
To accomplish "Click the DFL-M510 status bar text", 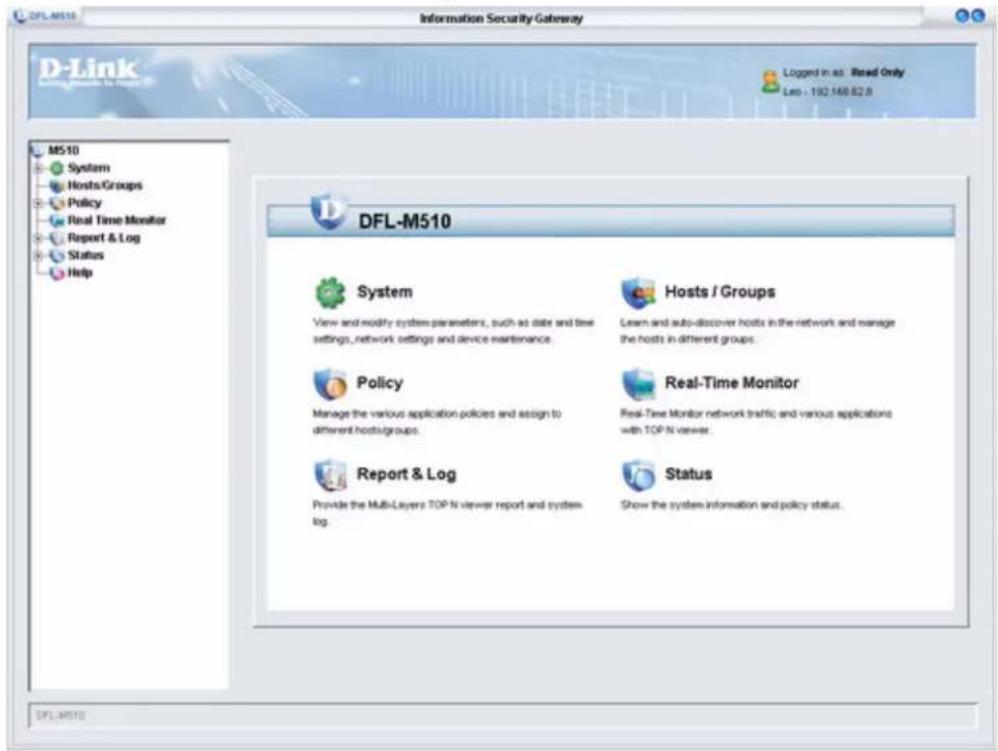I will pos(60,715).
